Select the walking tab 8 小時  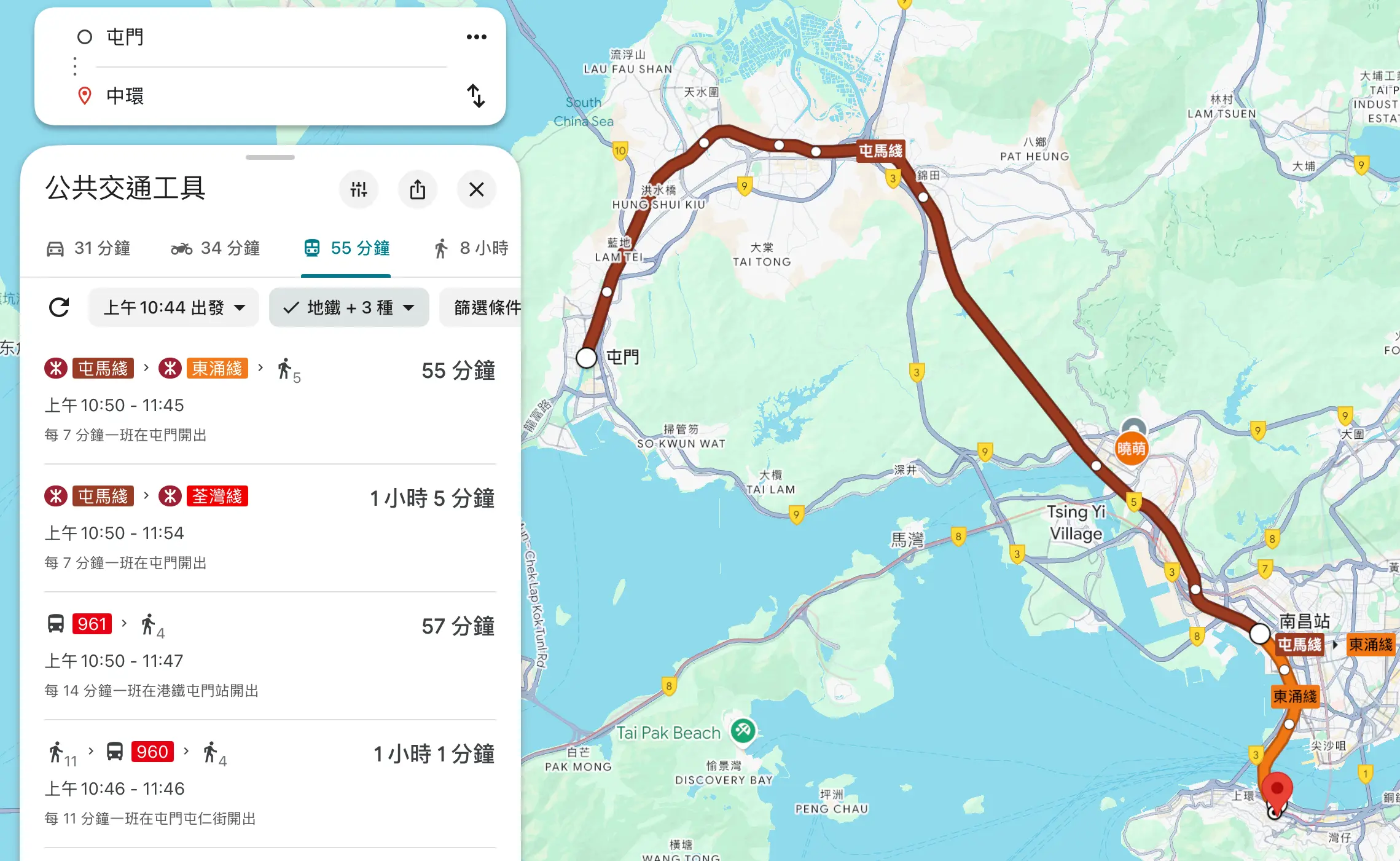point(472,248)
